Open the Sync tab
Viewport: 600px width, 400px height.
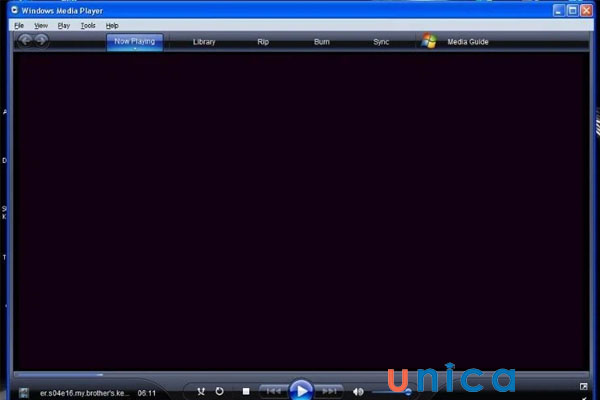coord(381,42)
